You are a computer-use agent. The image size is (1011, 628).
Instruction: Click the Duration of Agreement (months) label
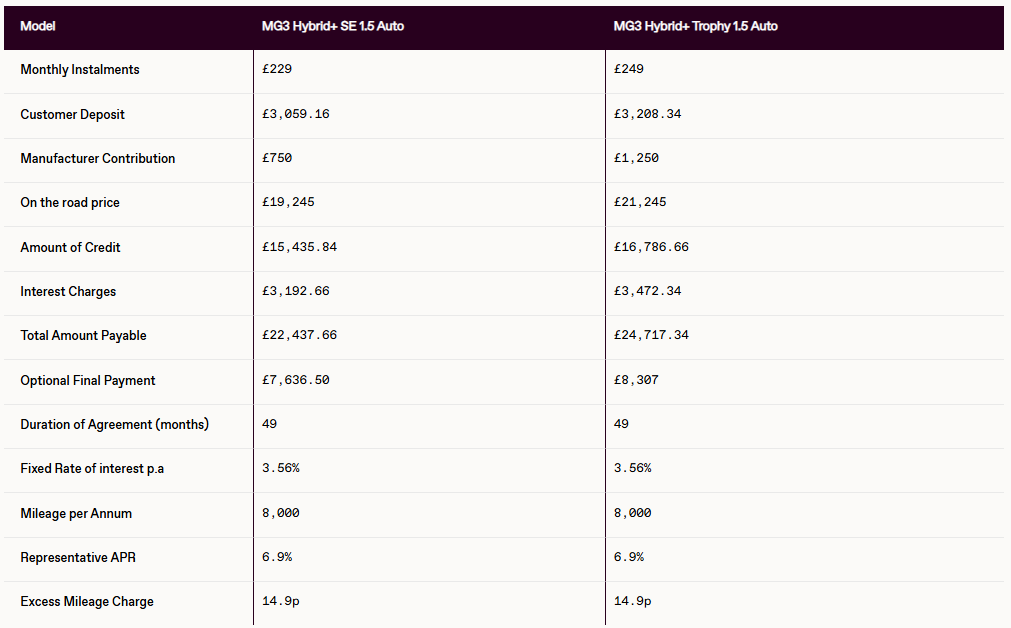[x=114, y=424]
